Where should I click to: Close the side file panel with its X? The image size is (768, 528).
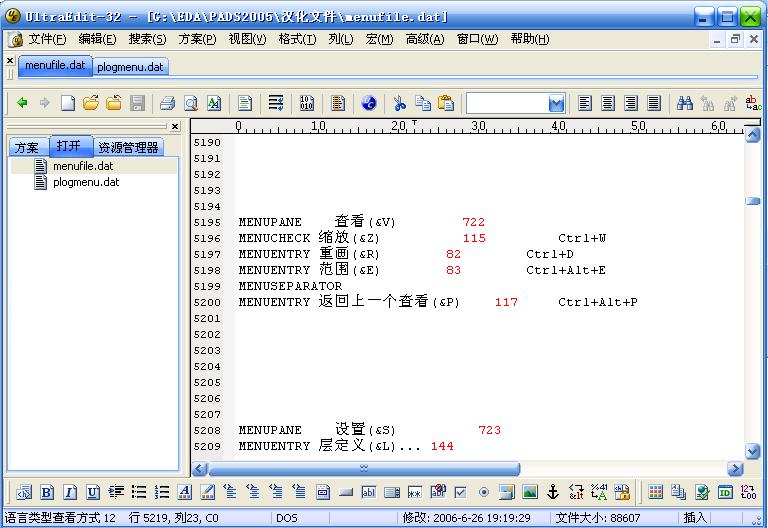coord(175,126)
